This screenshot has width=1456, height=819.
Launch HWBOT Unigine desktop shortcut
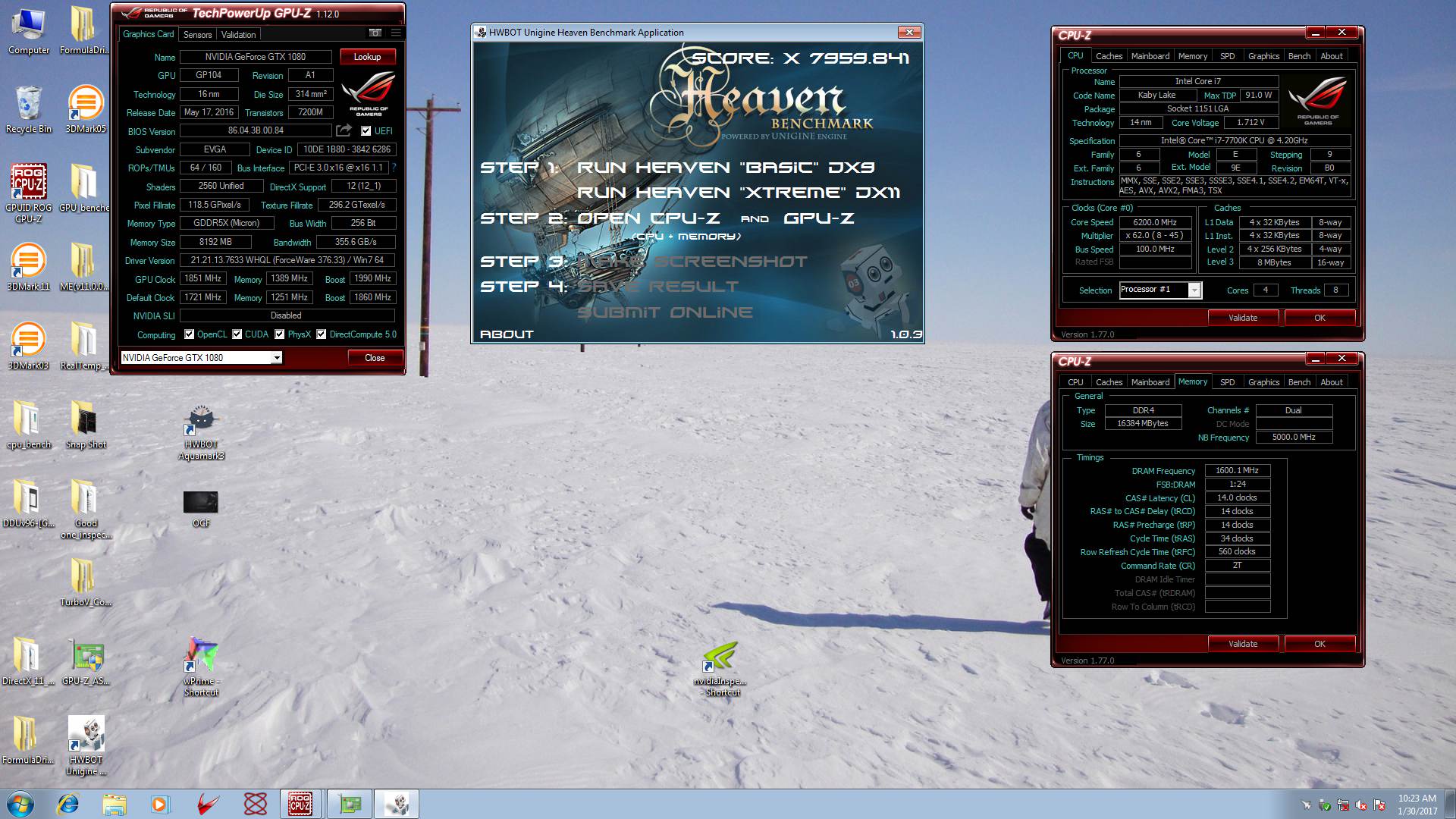pyautogui.click(x=86, y=746)
